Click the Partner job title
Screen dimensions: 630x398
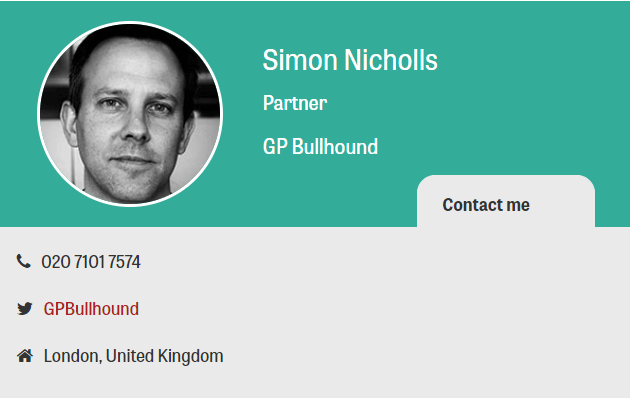point(295,103)
